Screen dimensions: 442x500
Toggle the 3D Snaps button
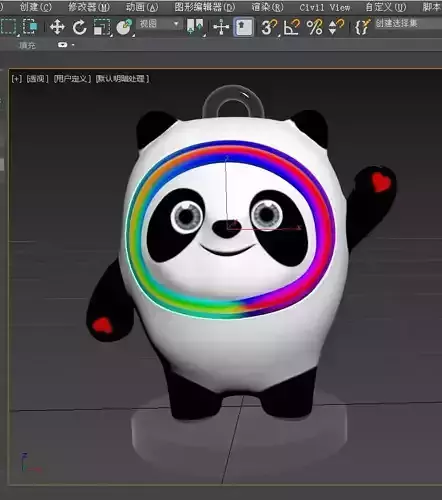click(269, 27)
